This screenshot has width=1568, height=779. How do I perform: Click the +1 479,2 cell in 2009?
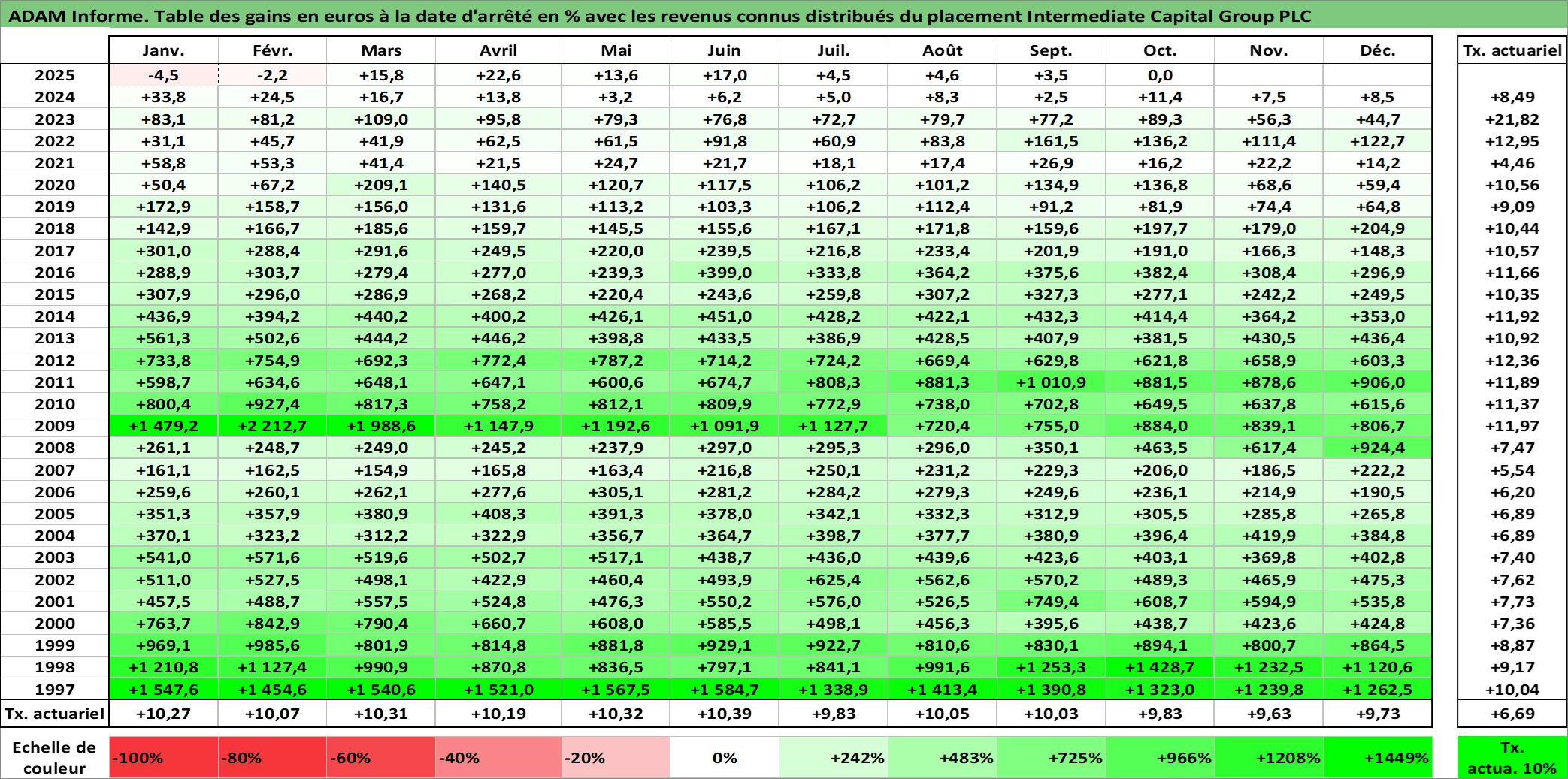pos(163,426)
